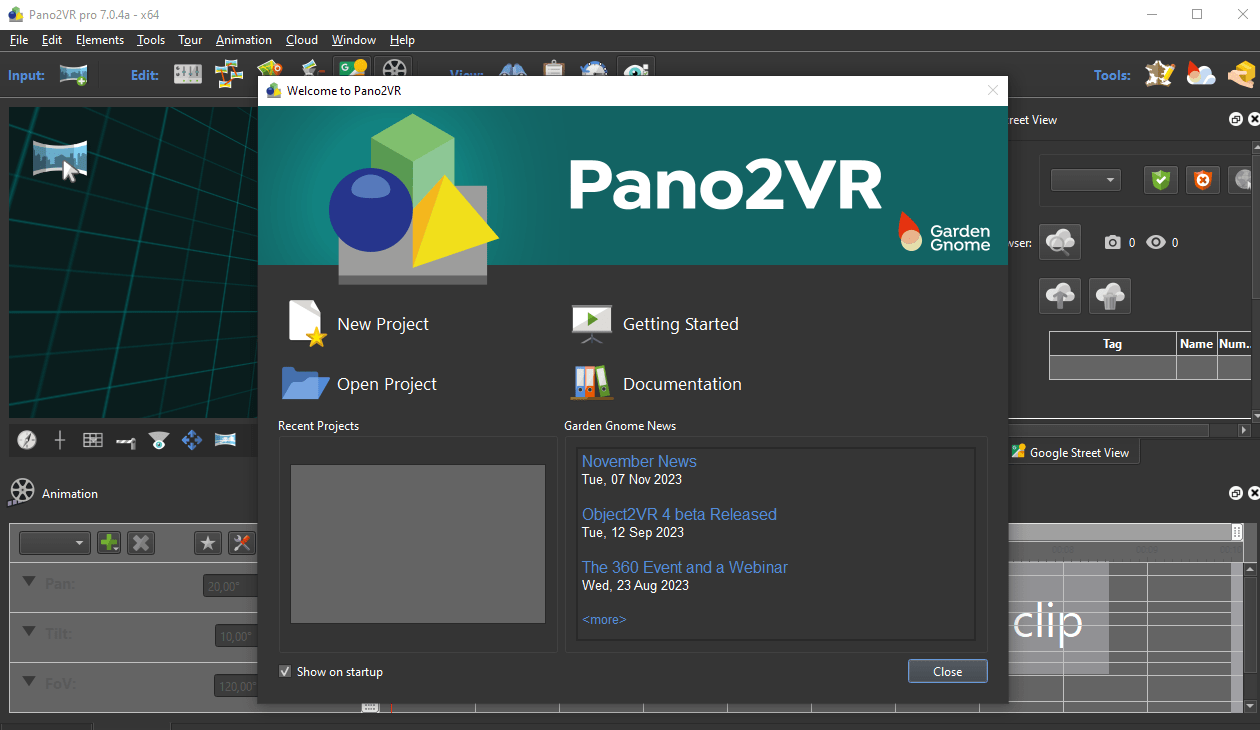Open the Tour Browser icon in Edit toolbar
The image size is (1260, 730).
[230, 73]
